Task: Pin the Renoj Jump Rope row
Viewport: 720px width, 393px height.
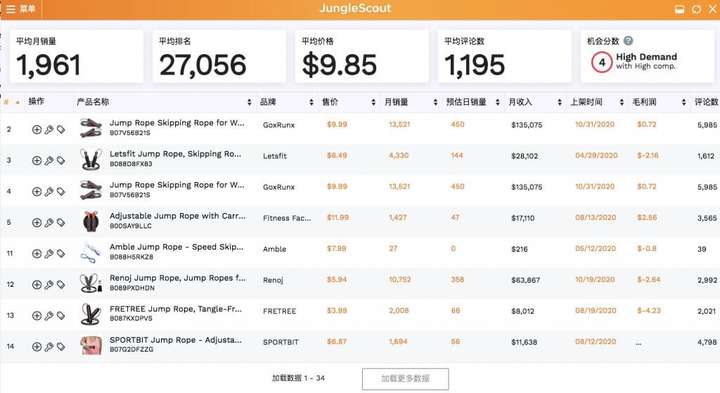Action: point(49,285)
